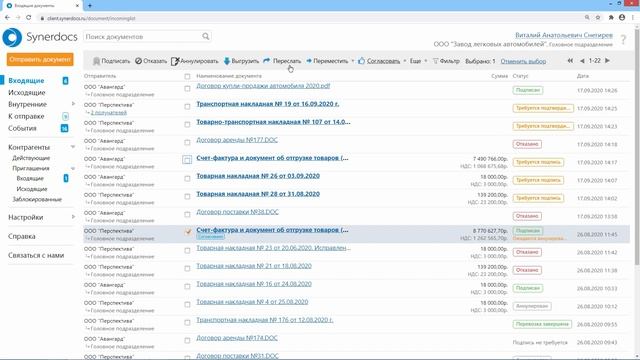Go to first page of list
The height and width of the screenshot is (360, 640).
570,60
